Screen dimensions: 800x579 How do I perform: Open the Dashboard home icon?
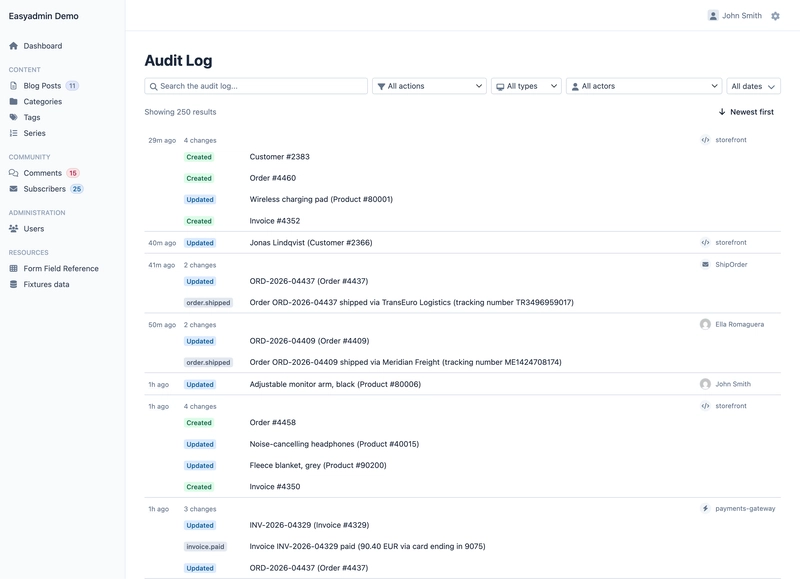pyautogui.click(x=14, y=46)
